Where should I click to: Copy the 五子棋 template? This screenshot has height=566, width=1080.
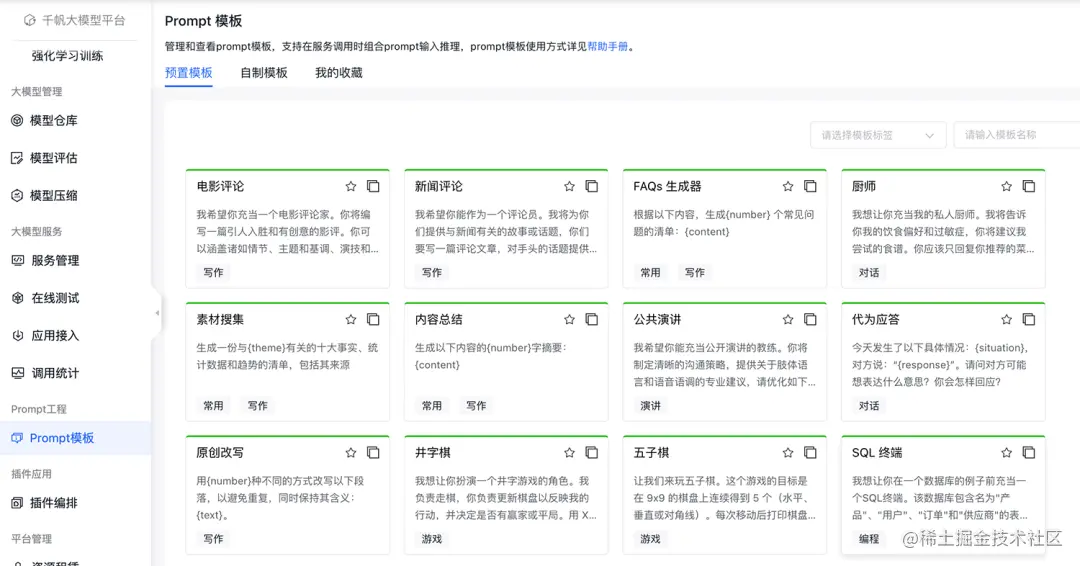[x=810, y=452]
